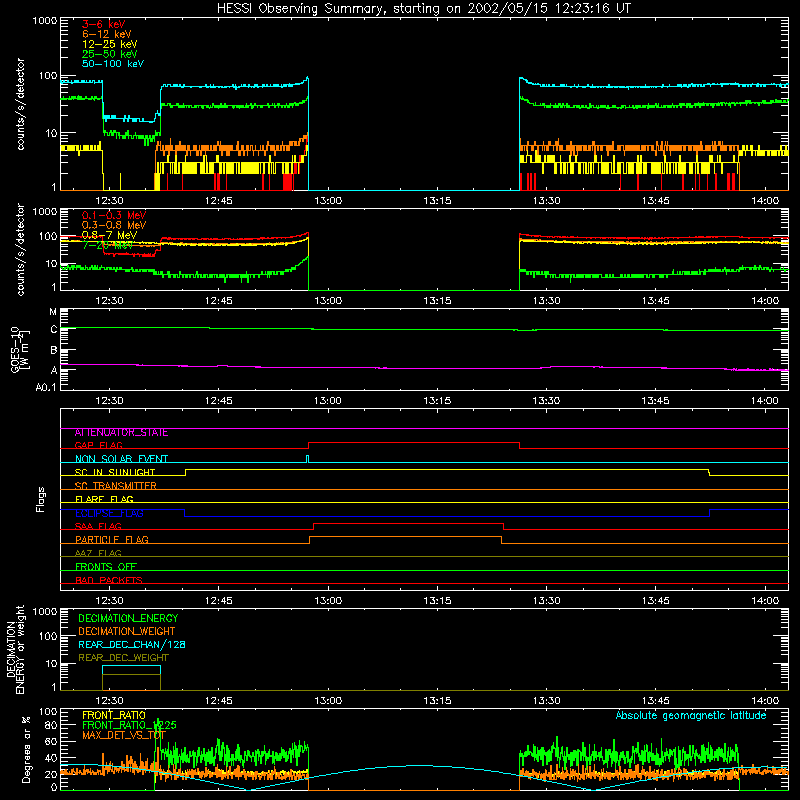Click the HESSI Observing Summary title text
Image resolution: width=800 pixels, height=800 pixels.
click(423, 9)
